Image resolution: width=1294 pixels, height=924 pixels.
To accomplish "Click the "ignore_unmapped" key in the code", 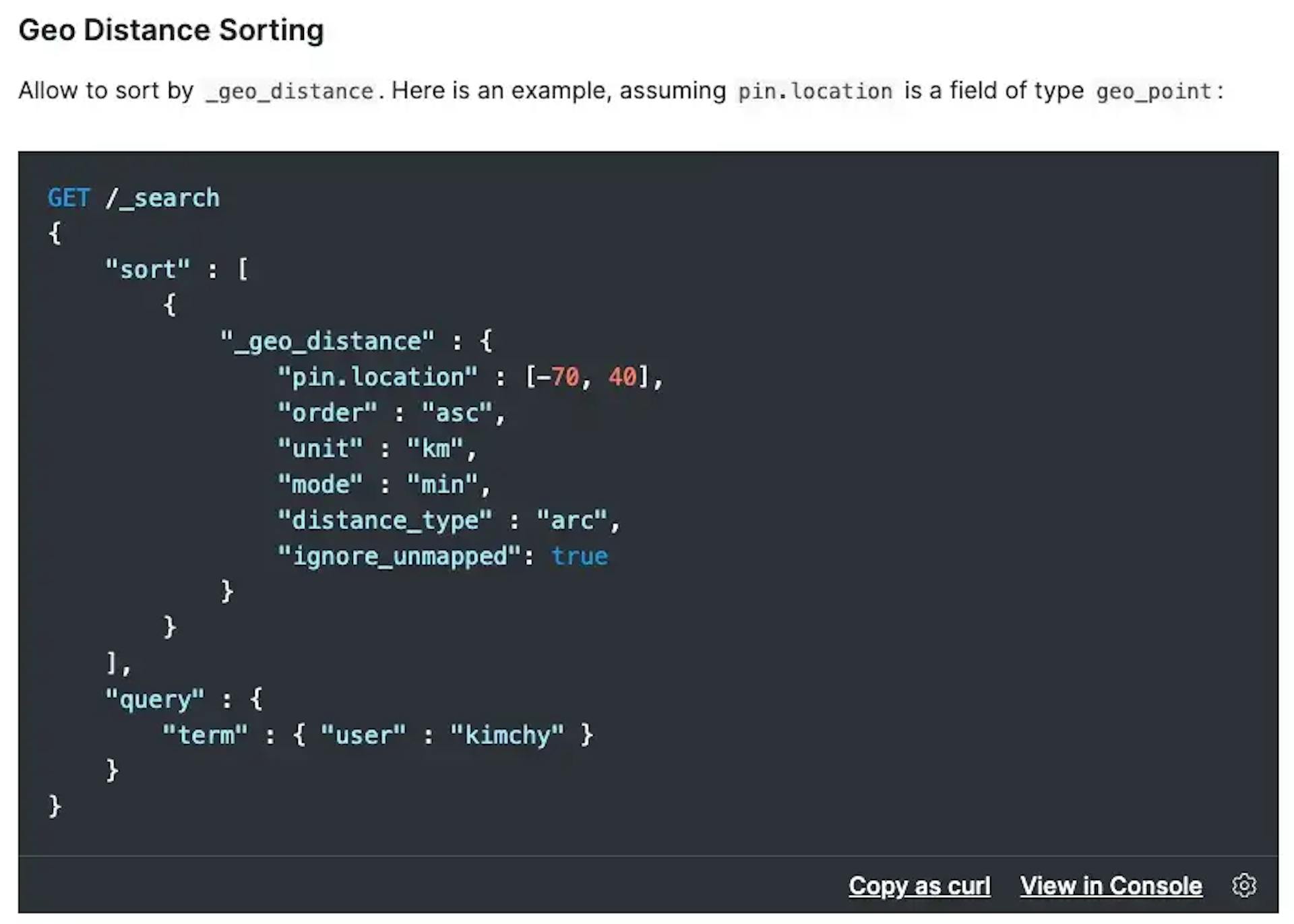I will pos(399,556).
